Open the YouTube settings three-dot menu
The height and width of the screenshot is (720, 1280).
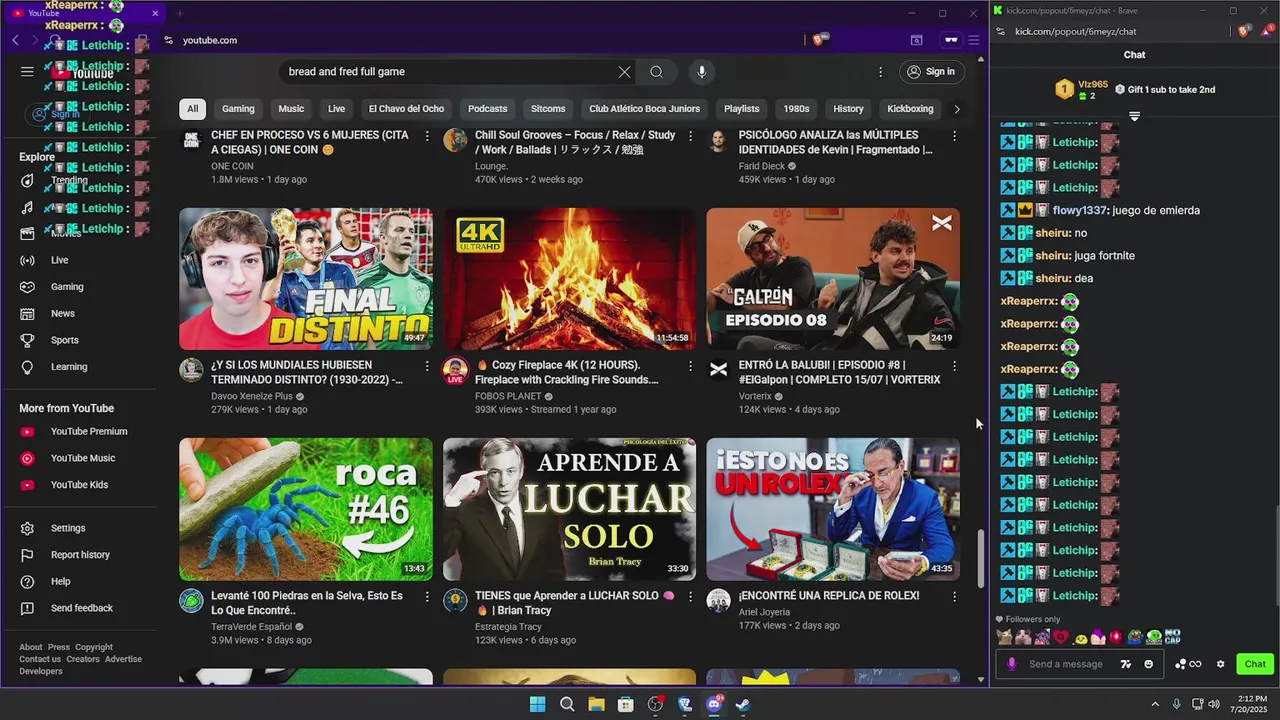point(880,72)
